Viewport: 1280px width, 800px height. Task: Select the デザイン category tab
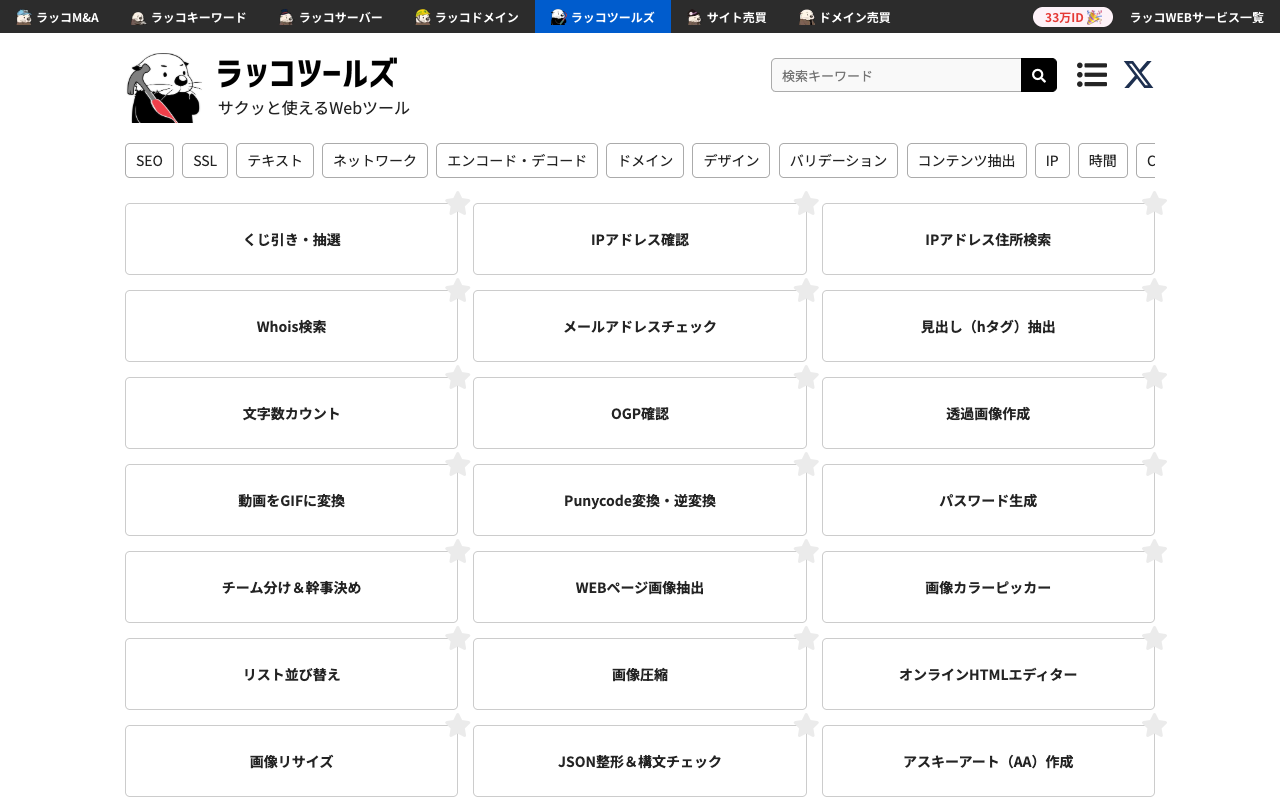(x=731, y=160)
